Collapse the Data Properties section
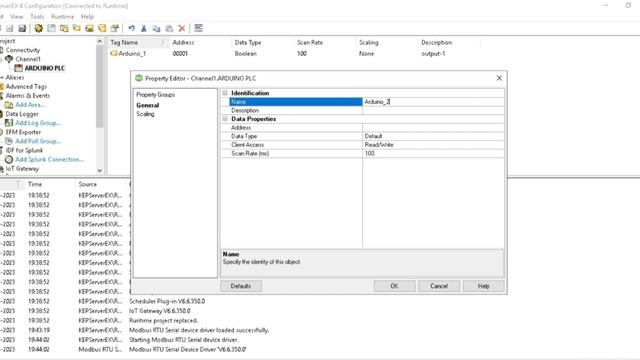640x360 pixels. pyautogui.click(x=225, y=119)
